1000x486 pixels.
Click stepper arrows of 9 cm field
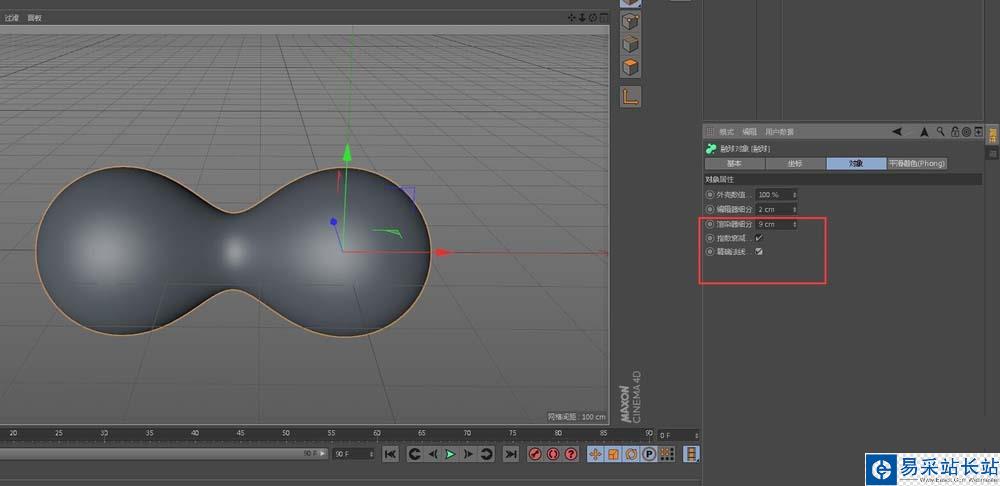pos(795,225)
